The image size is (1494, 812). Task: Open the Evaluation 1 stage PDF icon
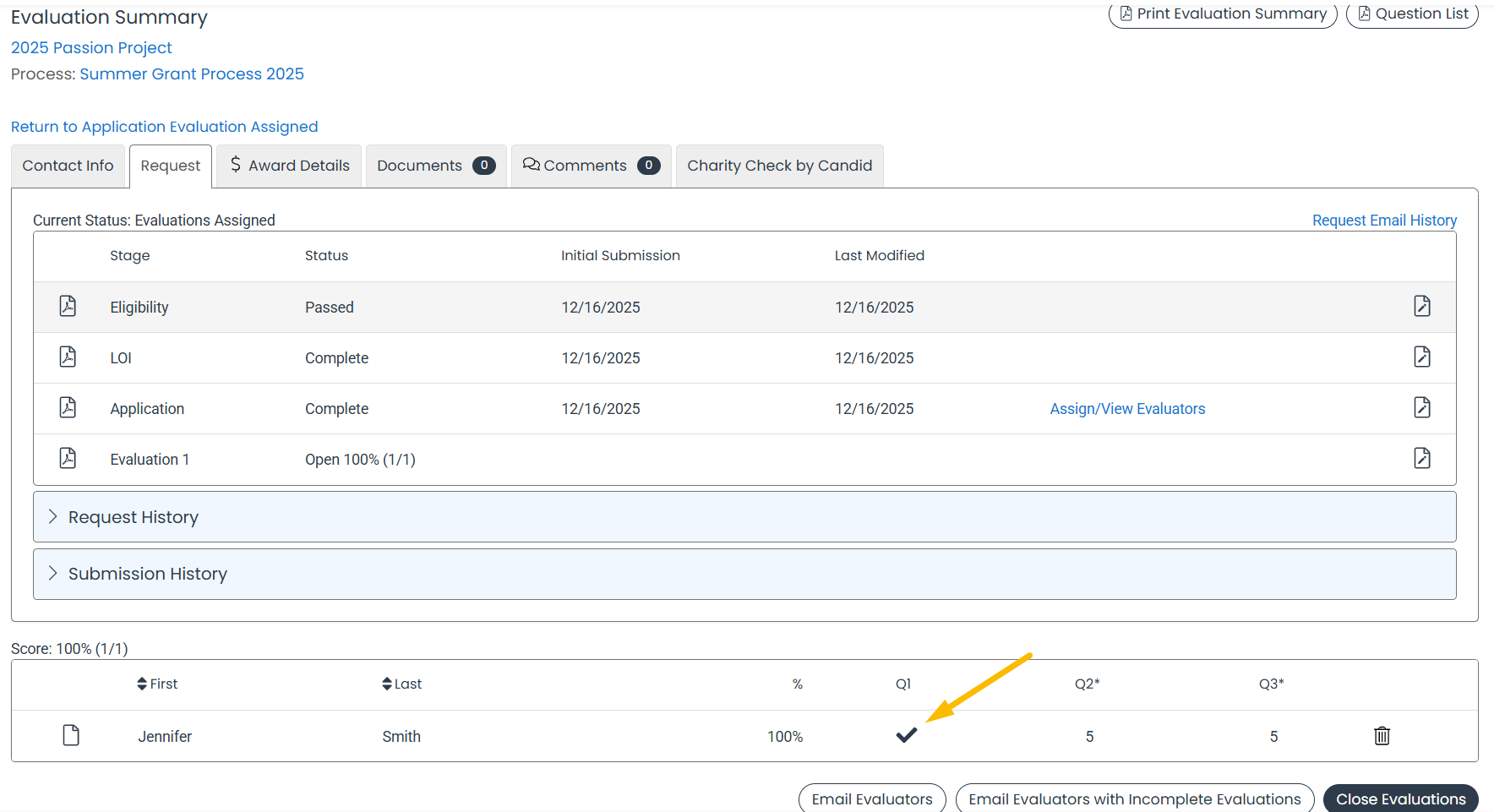68,458
